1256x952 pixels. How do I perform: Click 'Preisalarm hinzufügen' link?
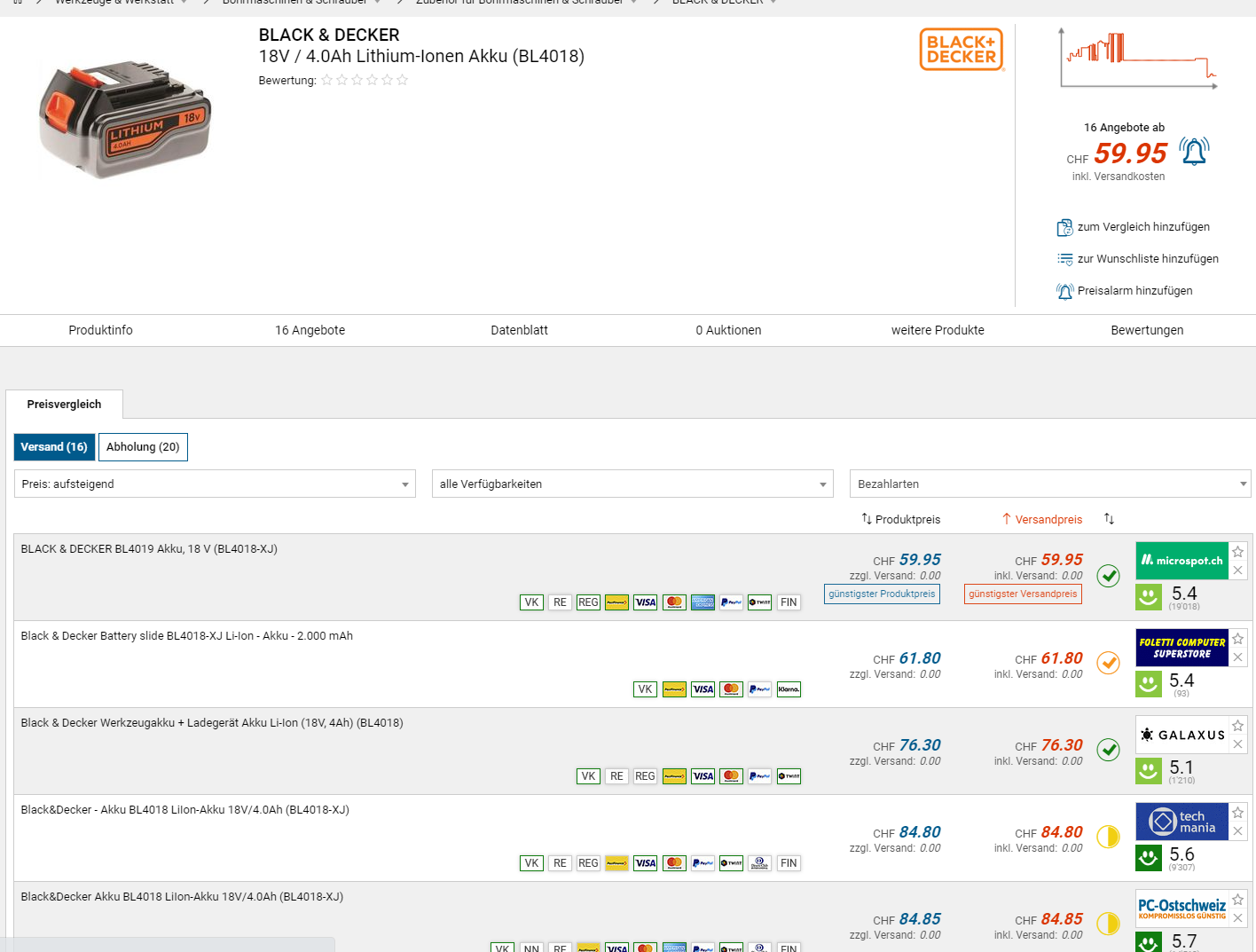click(x=1134, y=291)
